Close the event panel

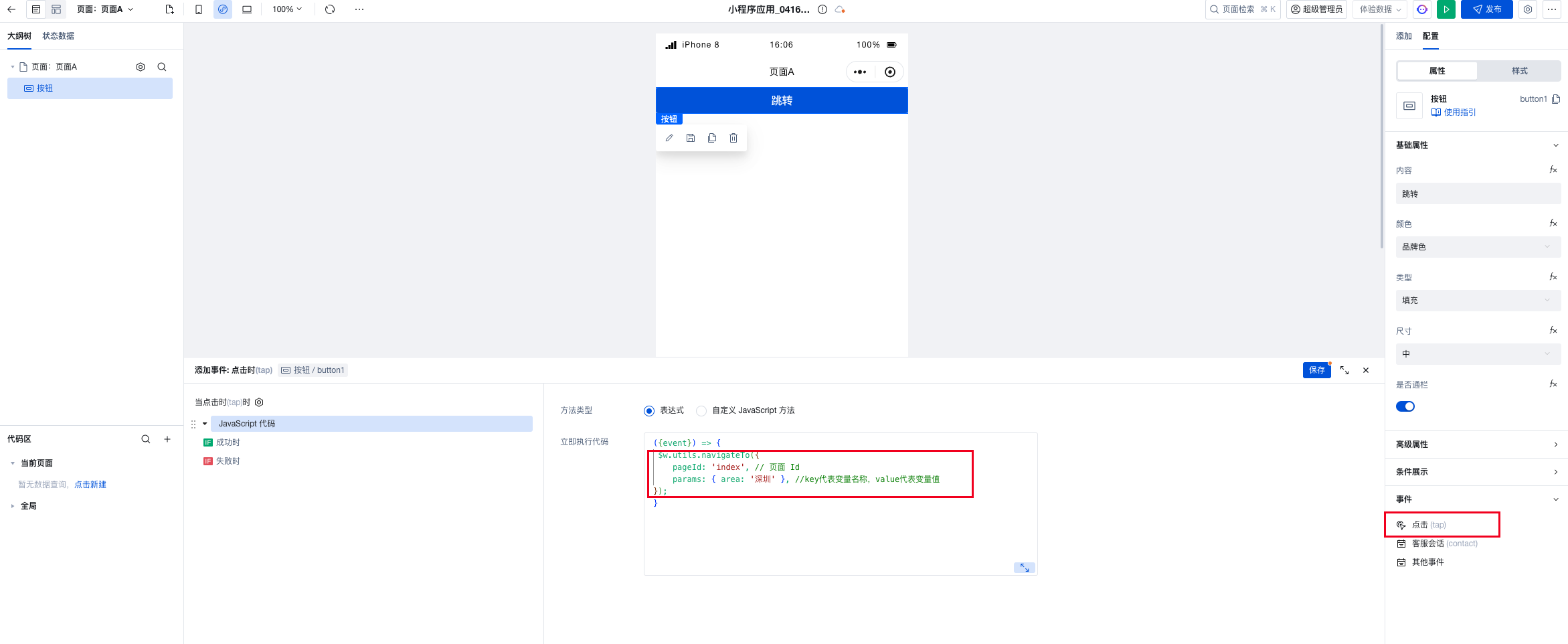point(1366,370)
